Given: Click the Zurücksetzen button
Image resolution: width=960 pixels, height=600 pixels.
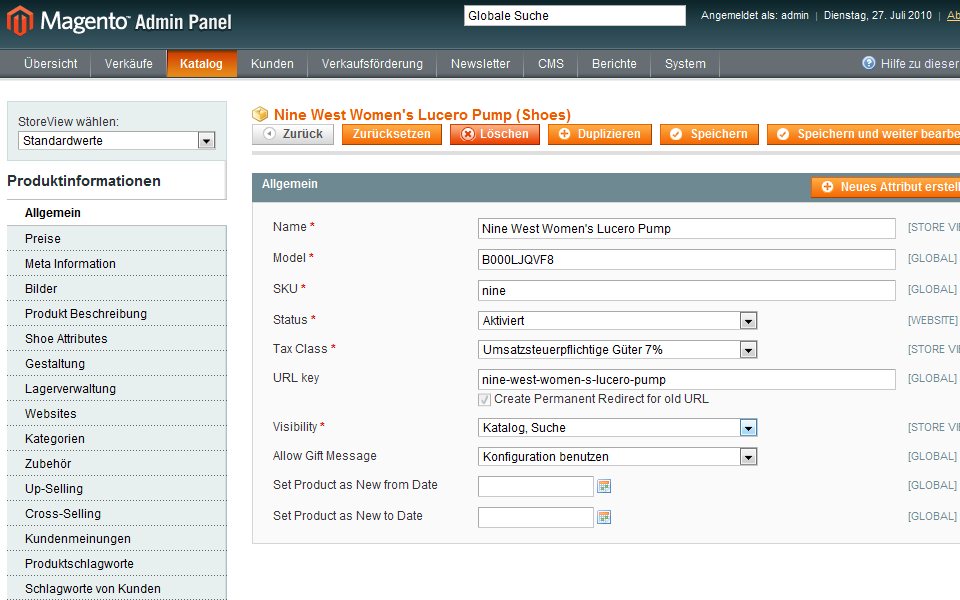Looking at the screenshot, I should [392, 134].
